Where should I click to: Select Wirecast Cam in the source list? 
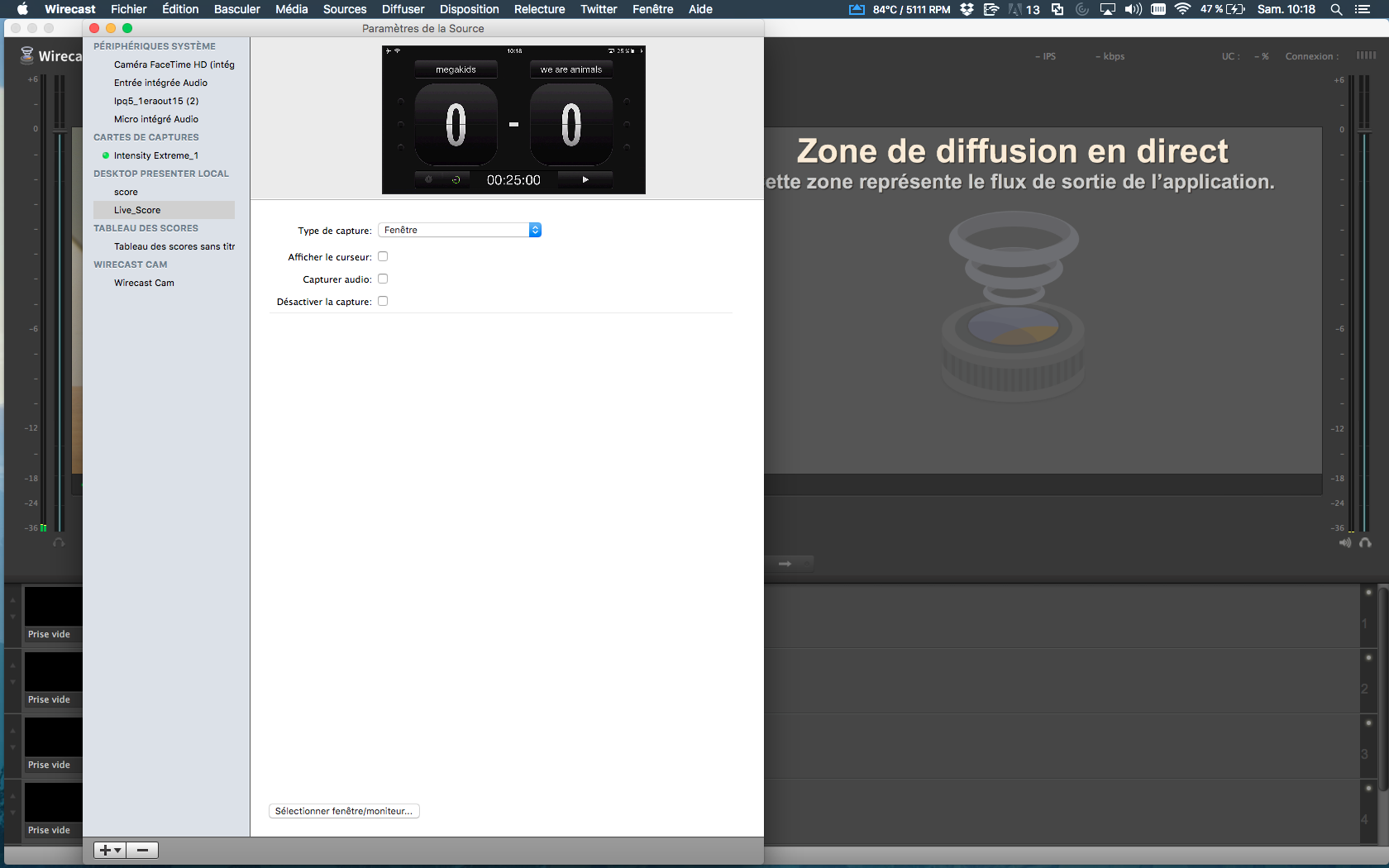[144, 283]
